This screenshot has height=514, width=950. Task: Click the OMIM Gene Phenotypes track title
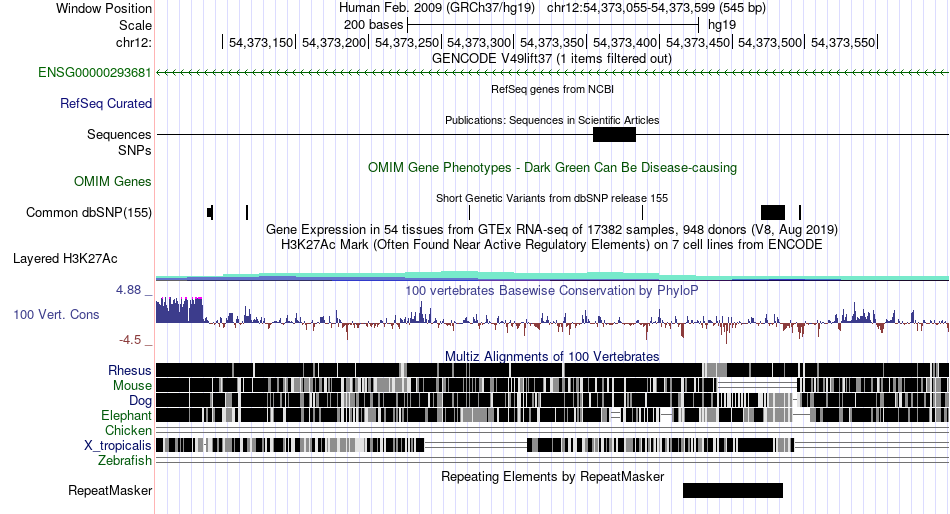coord(552,167)
